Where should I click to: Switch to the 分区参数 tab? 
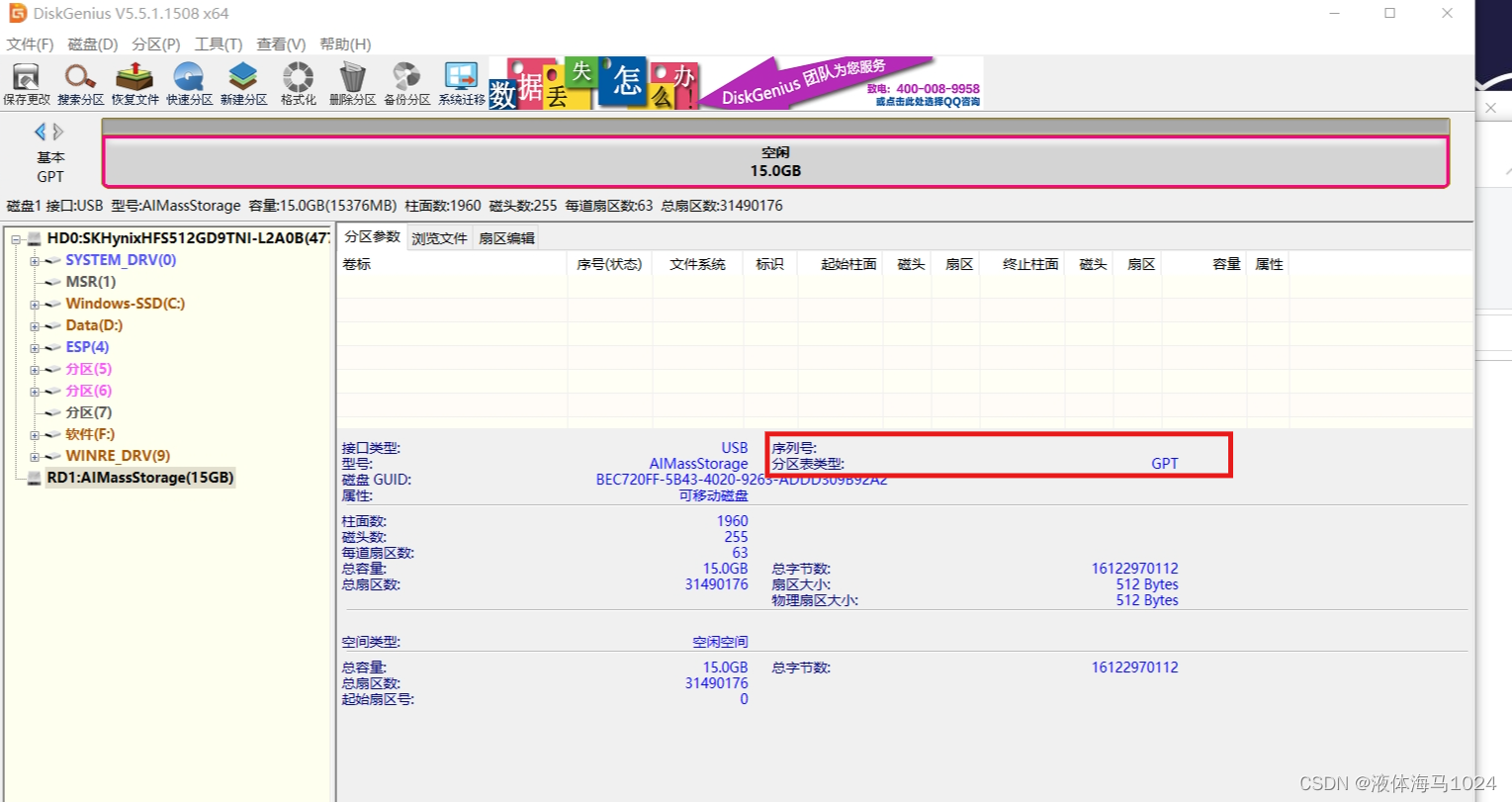point(372,237)
